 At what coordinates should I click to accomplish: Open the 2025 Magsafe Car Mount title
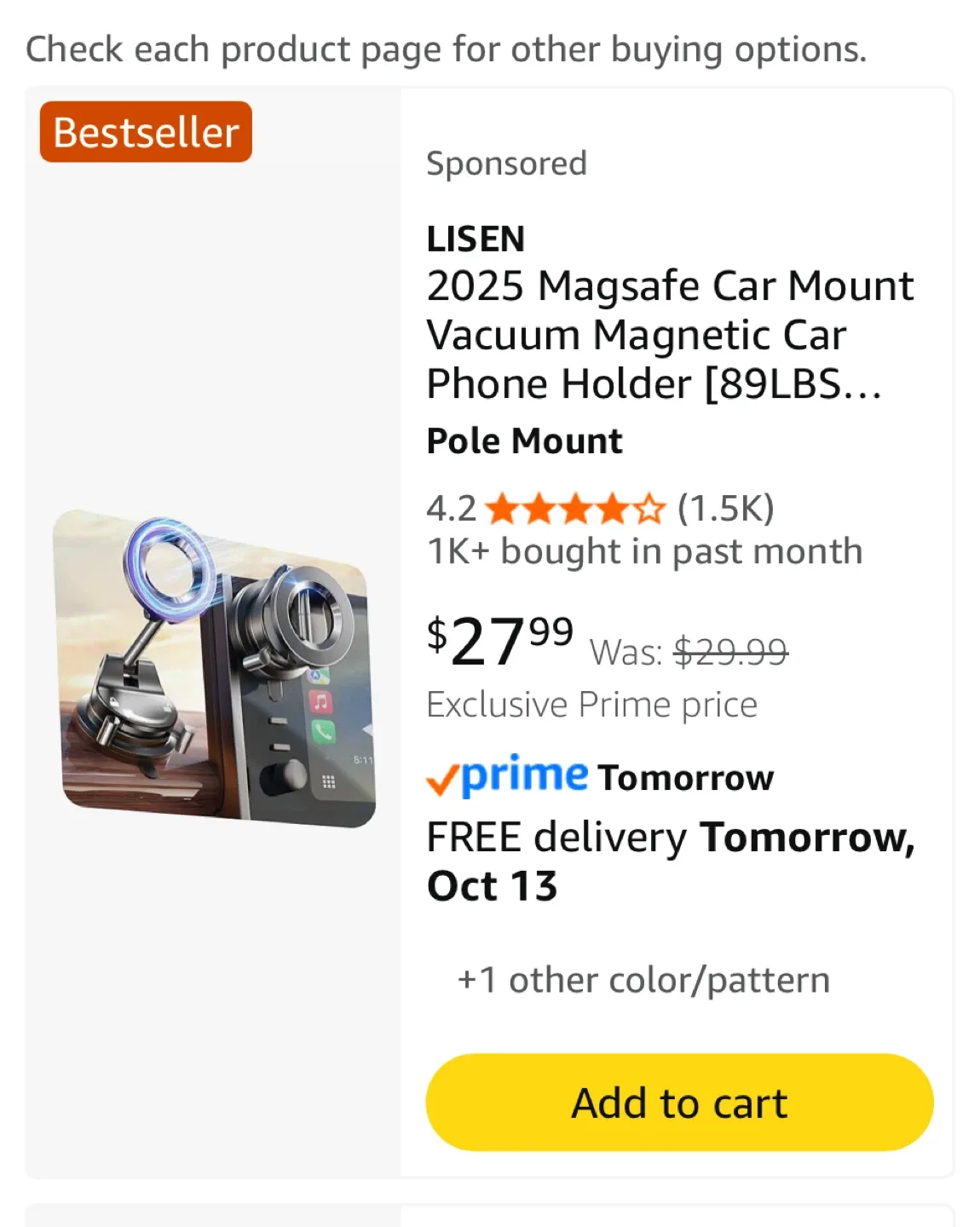669,334
